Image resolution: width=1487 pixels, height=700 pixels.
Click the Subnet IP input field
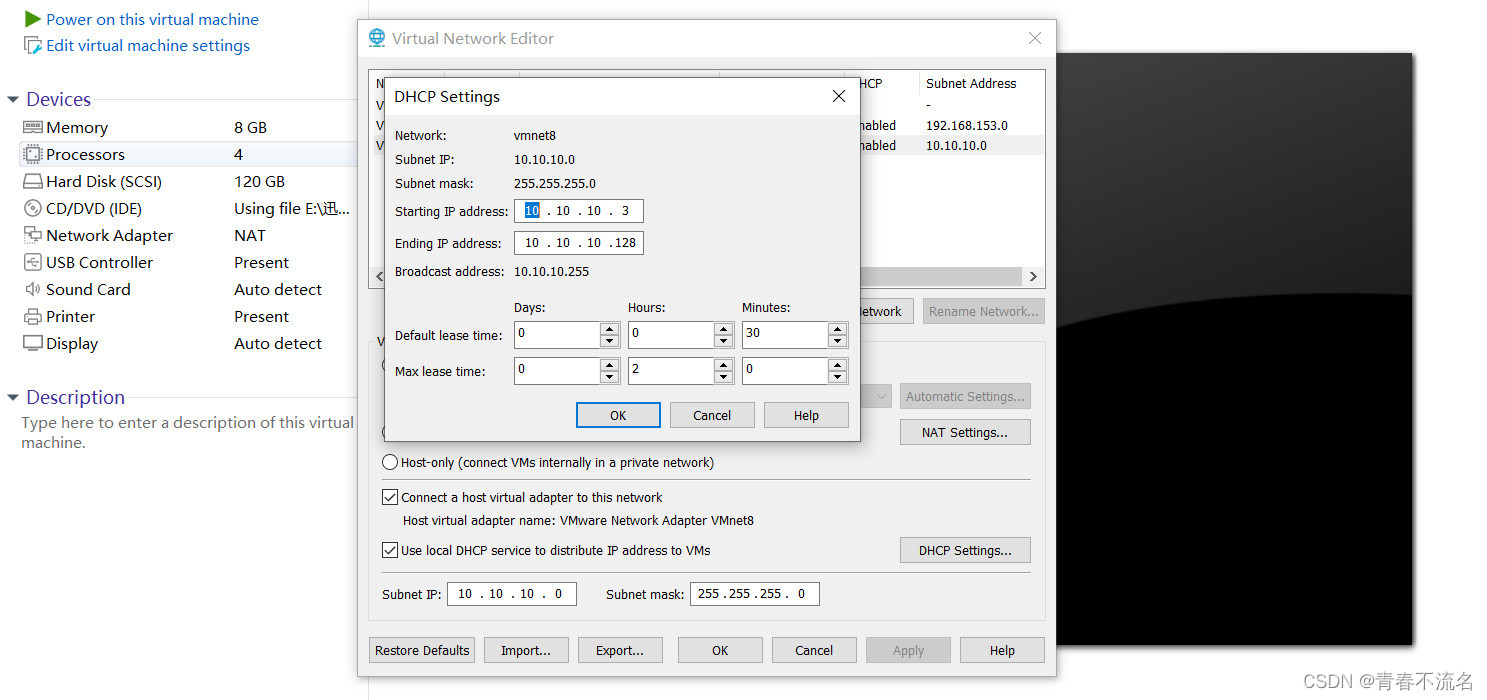(512, 594)
